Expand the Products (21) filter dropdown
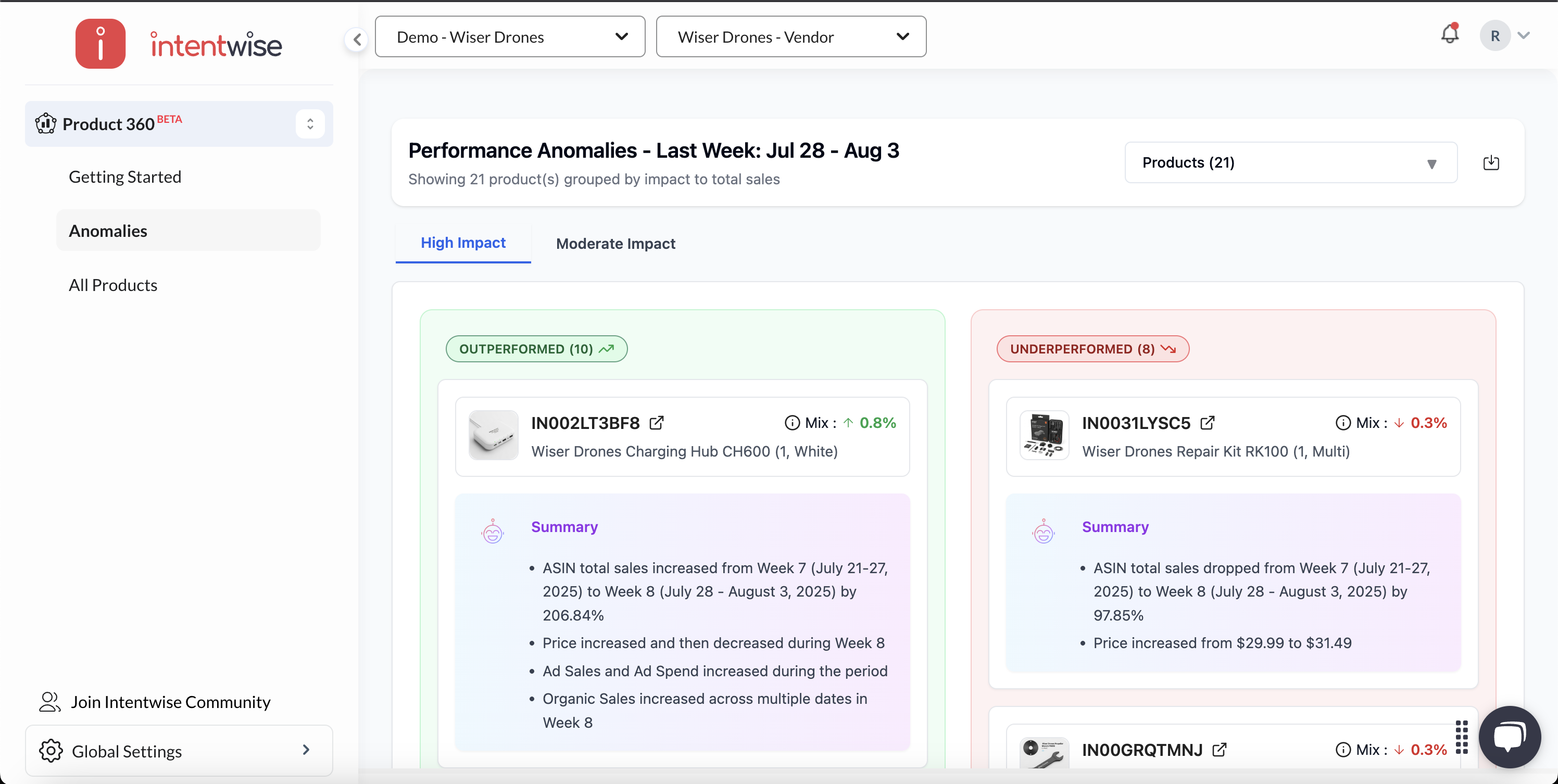1558x784 pixels. point(1290,162)
